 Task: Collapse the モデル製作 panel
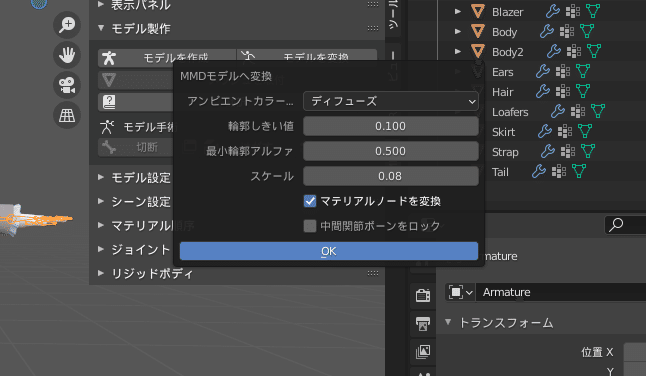(101, 28)
